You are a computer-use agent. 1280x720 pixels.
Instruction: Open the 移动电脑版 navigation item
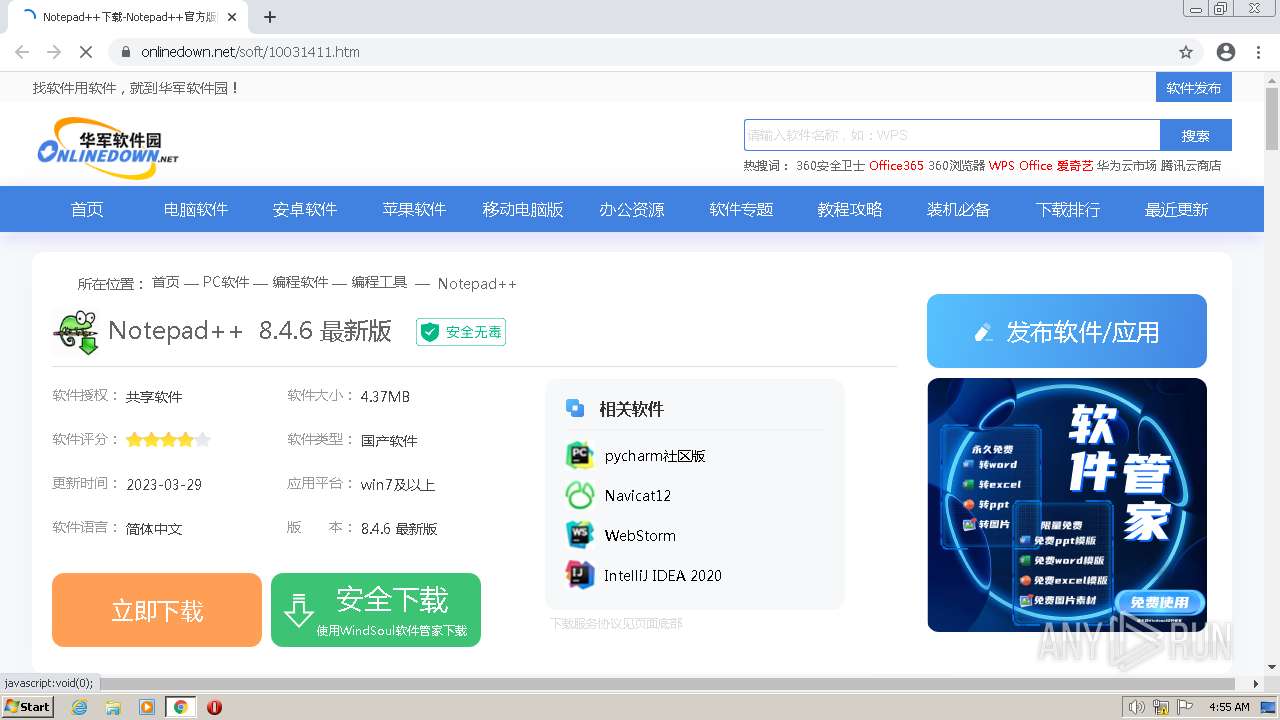523,209
